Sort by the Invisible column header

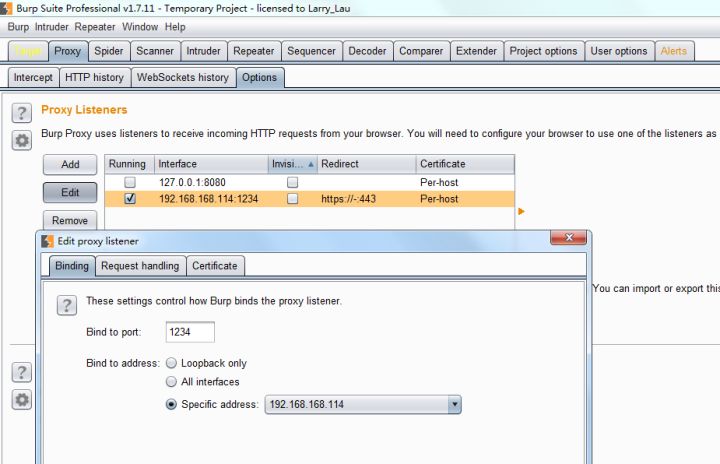click(x=292, y=164)
